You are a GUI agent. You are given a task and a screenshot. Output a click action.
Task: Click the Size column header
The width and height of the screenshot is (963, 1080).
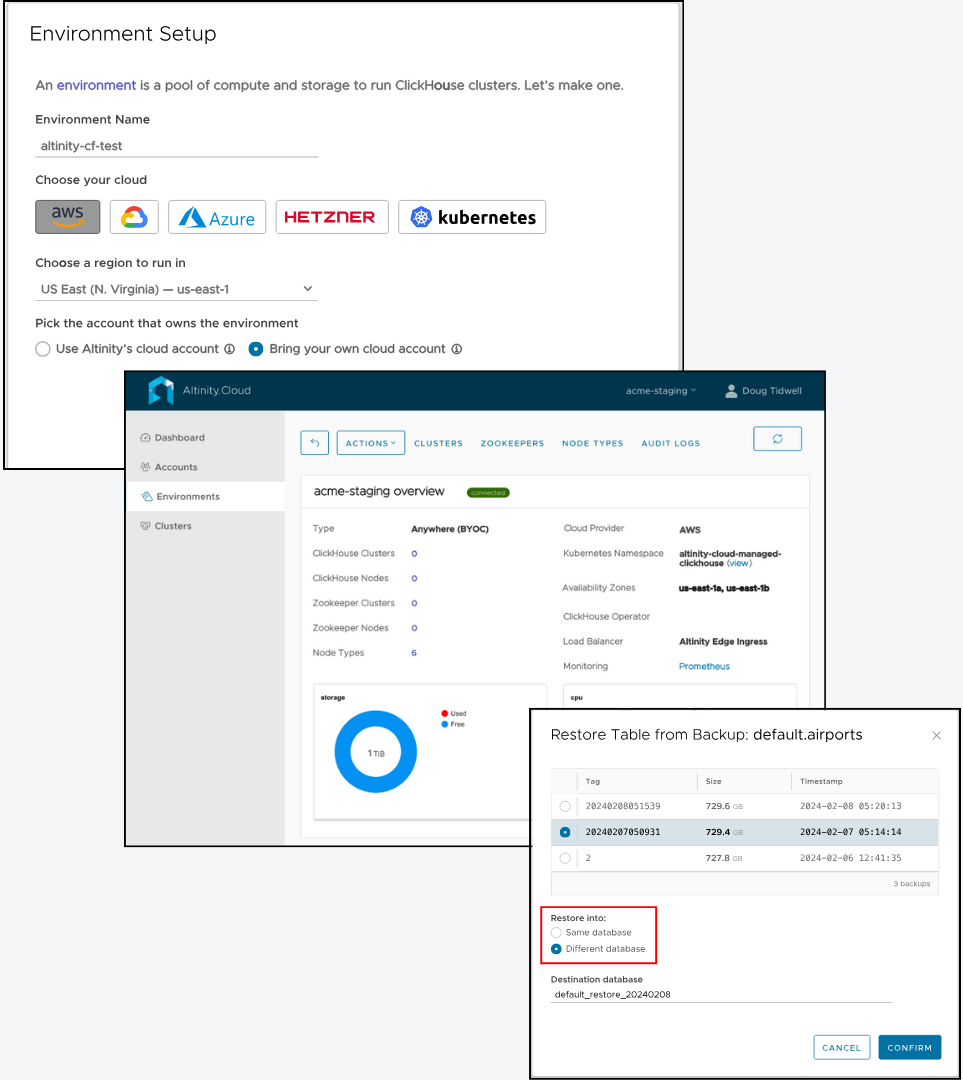pyautogui.click(x=713, y=781)
